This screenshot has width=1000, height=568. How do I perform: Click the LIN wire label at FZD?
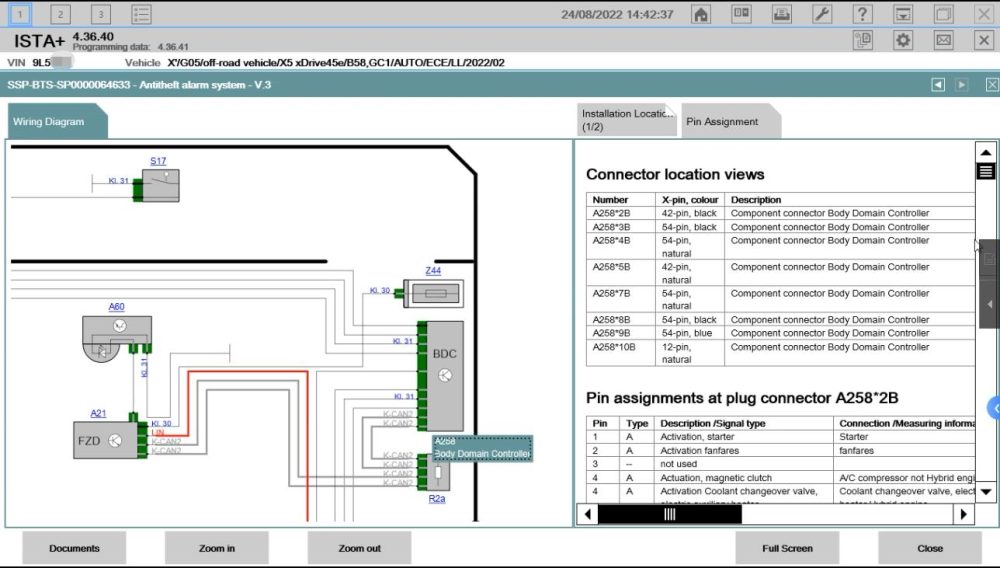(157, 432)
